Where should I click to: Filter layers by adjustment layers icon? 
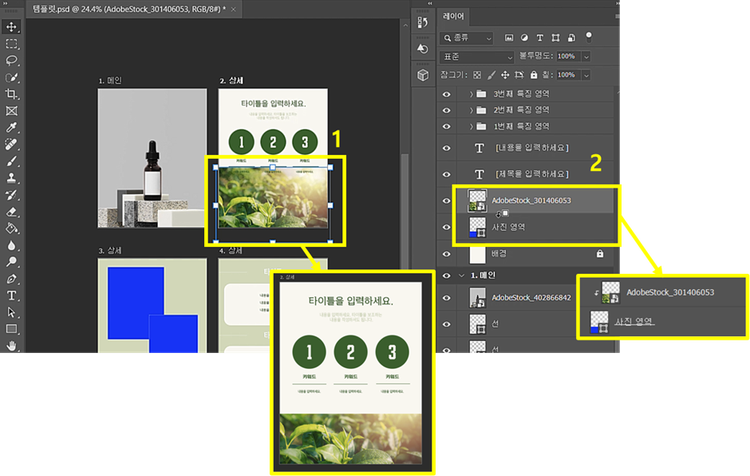(524, 37)
